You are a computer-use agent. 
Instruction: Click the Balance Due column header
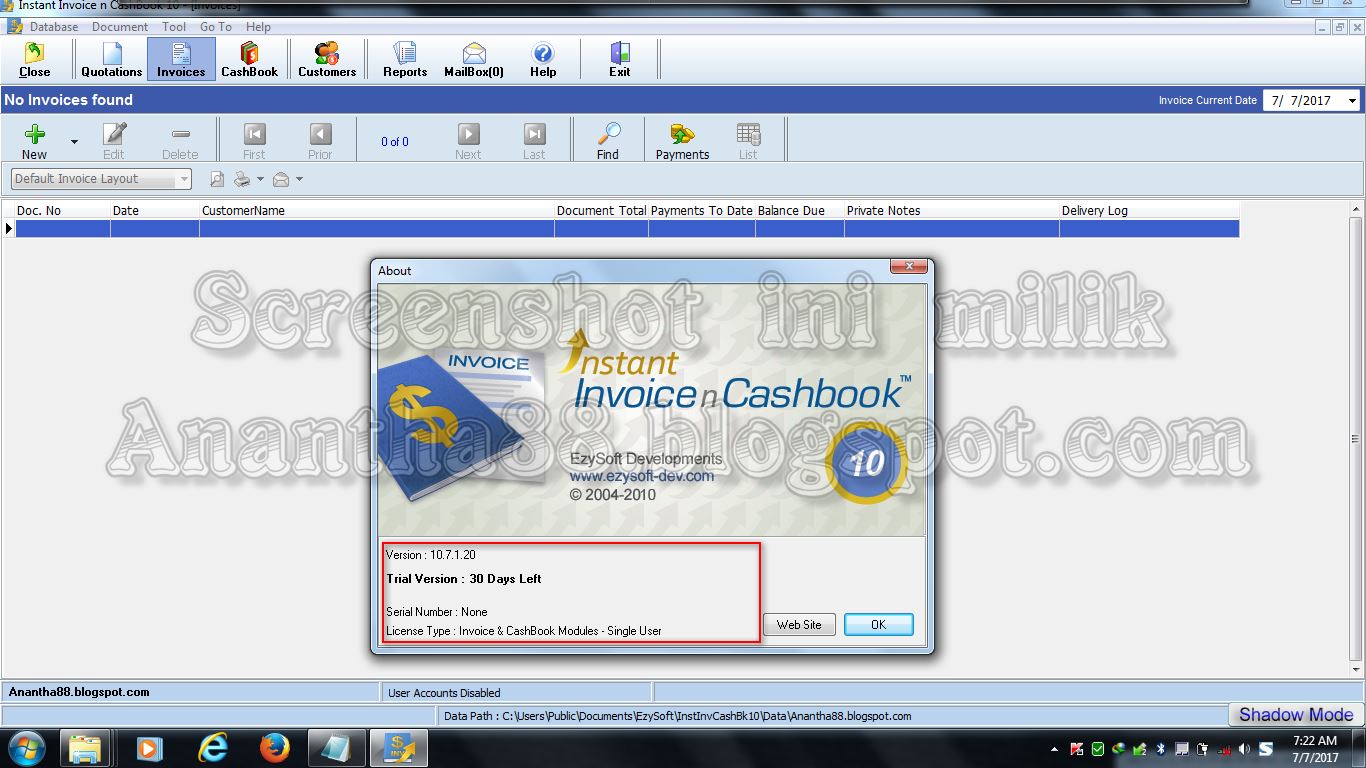(800, 210)
